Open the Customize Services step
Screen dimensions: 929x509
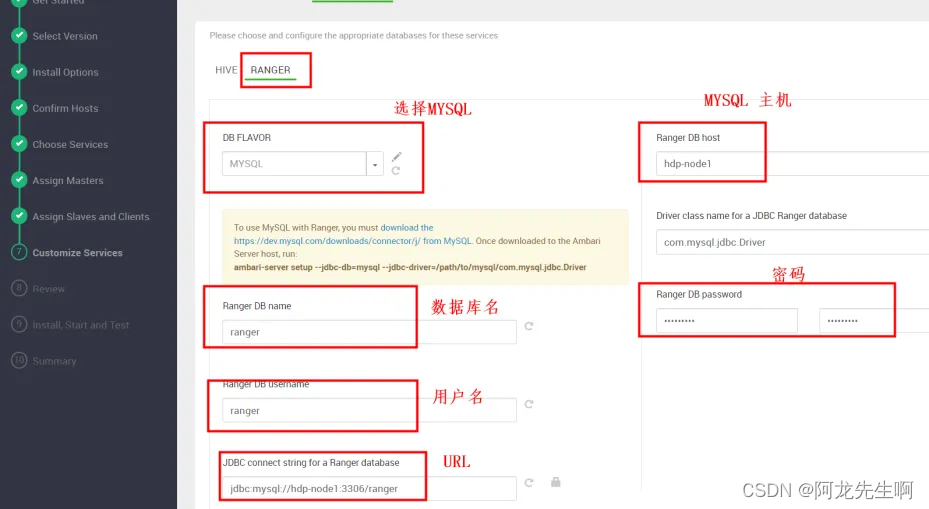78,253
